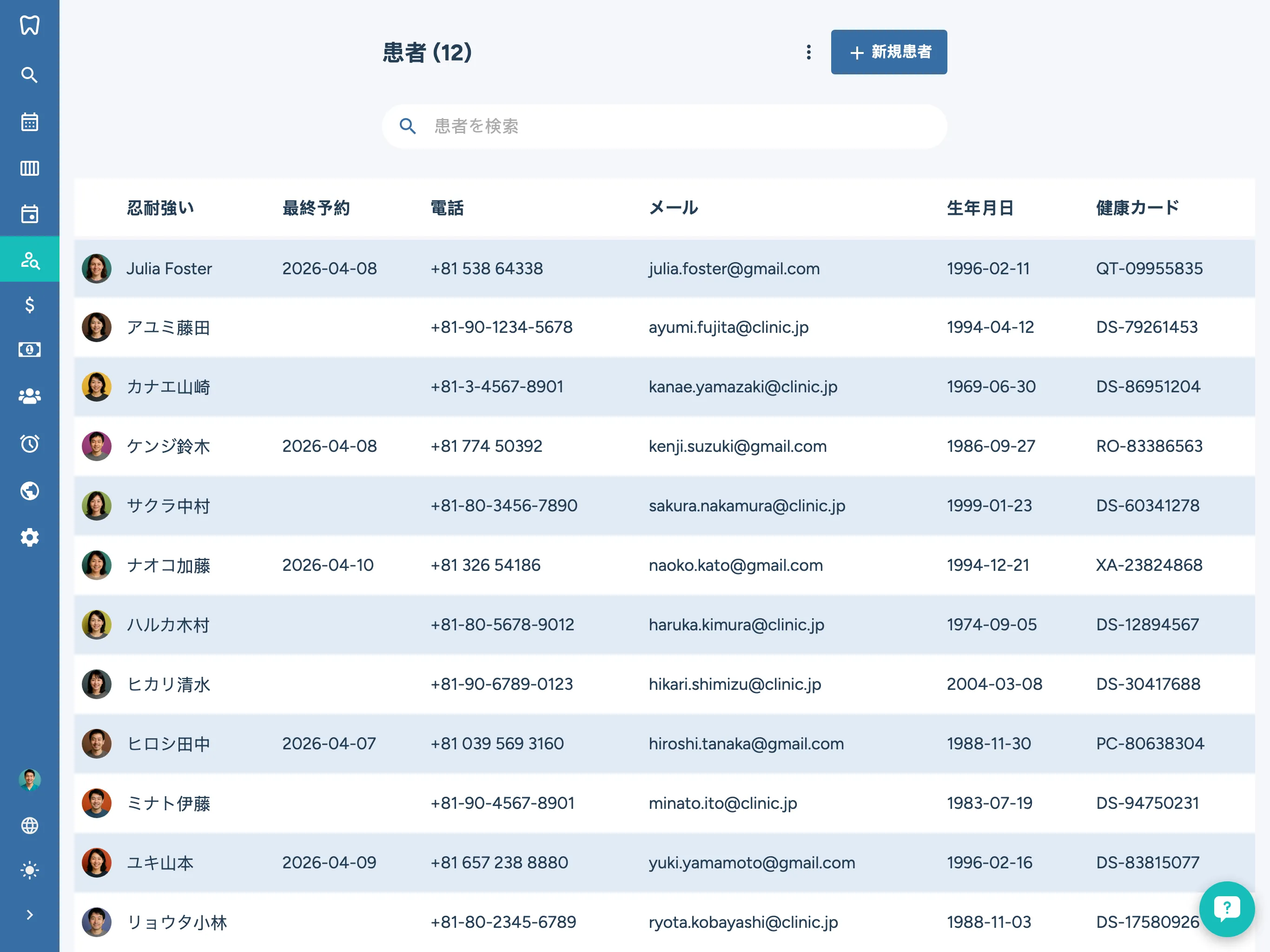This screenshot has width=1270, height=952.
Task: Expand the sidebar with chevron arrow
Action: pyautogui.click(x=29, y=915)
